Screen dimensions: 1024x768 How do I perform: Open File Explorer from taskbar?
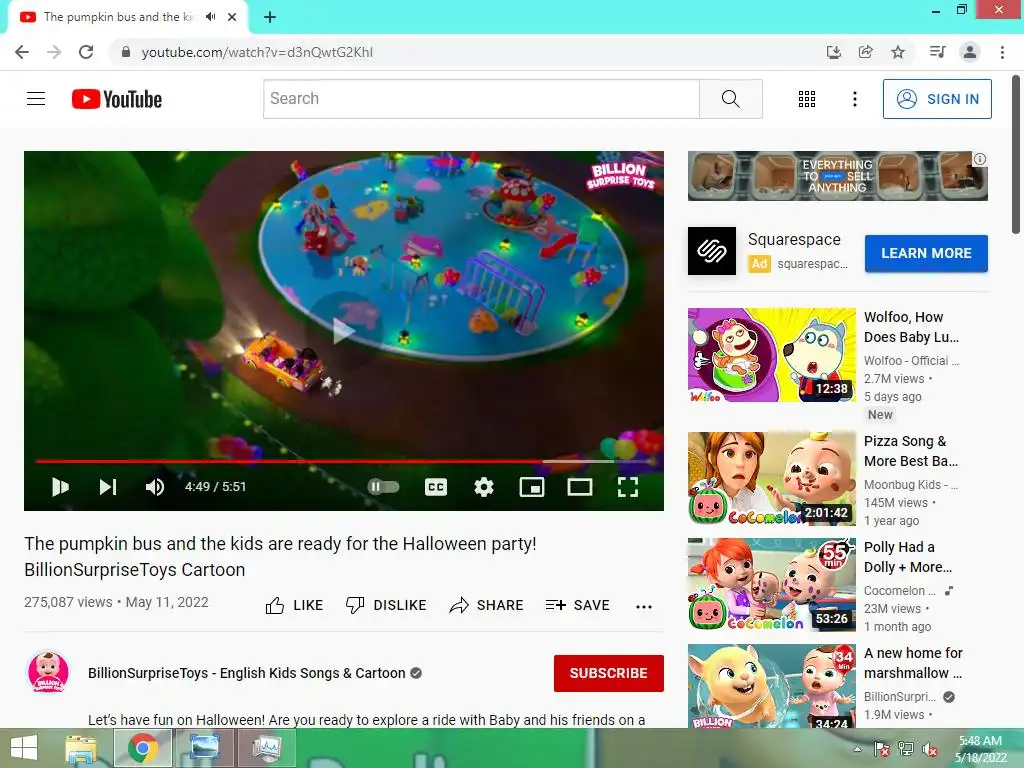pyautogui.click(x=81, y=748)
